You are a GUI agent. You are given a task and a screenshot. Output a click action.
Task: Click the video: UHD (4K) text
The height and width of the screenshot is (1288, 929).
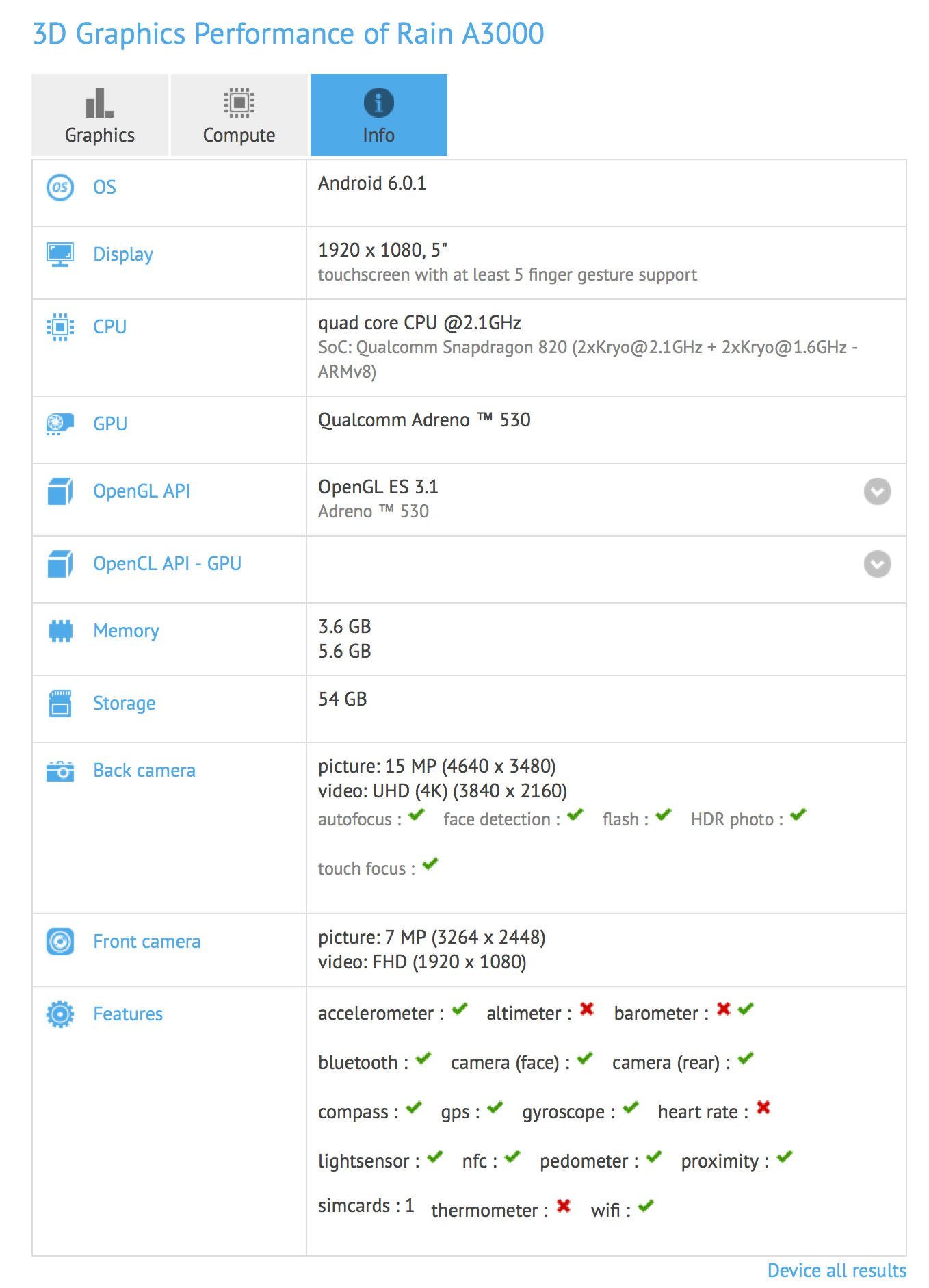443,791
